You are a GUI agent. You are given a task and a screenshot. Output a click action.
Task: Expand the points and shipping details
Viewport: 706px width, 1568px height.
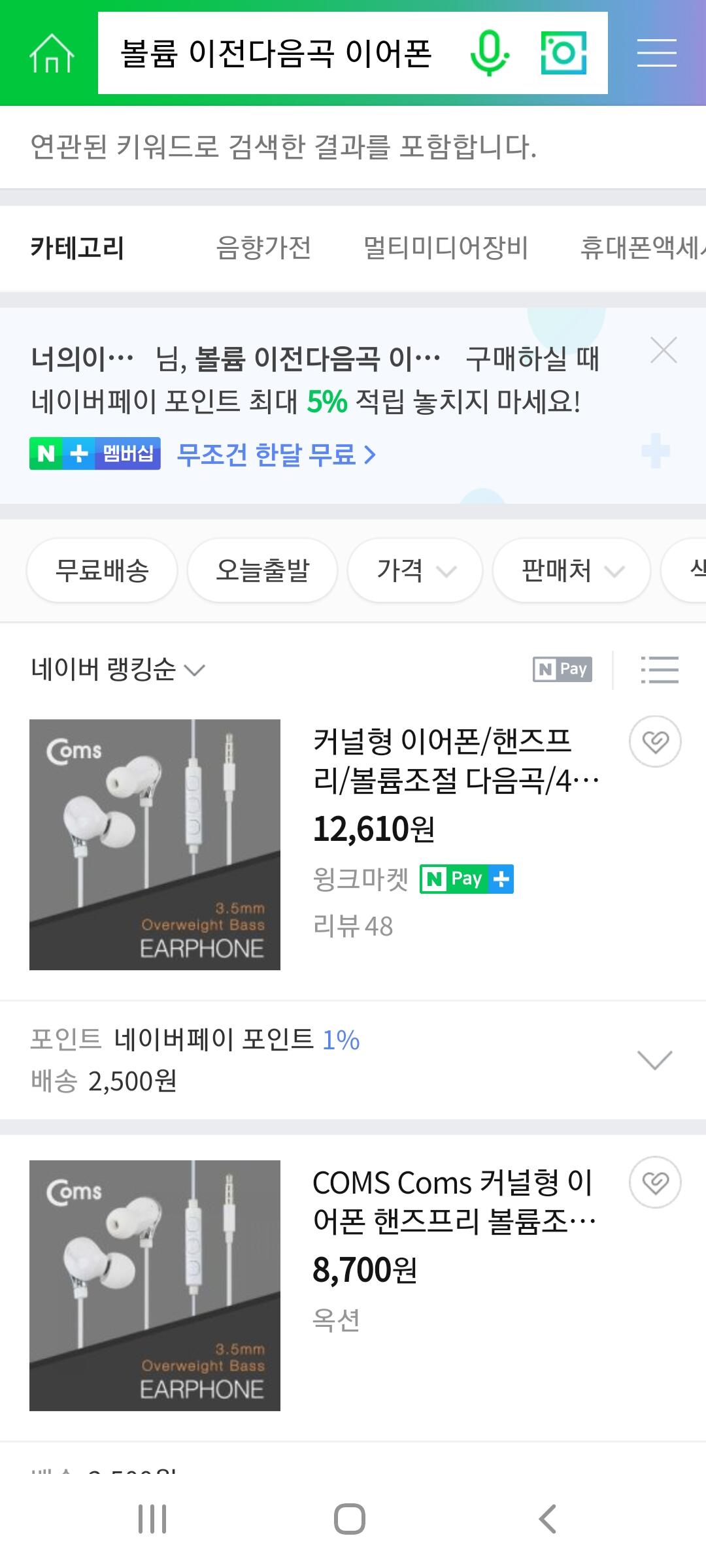[x=654, y=1060]
